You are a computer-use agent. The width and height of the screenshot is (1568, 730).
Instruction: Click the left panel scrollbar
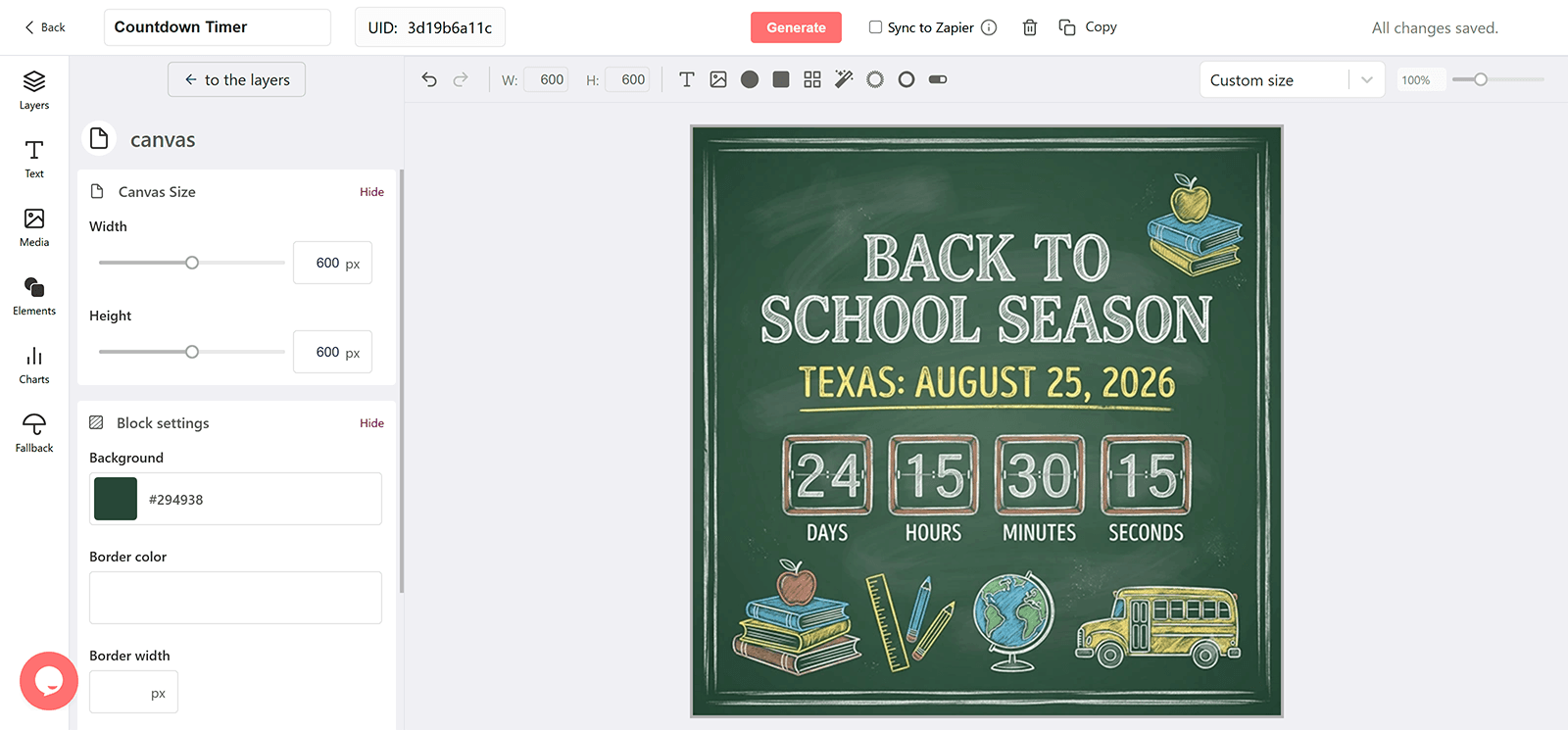pos(402,382)
